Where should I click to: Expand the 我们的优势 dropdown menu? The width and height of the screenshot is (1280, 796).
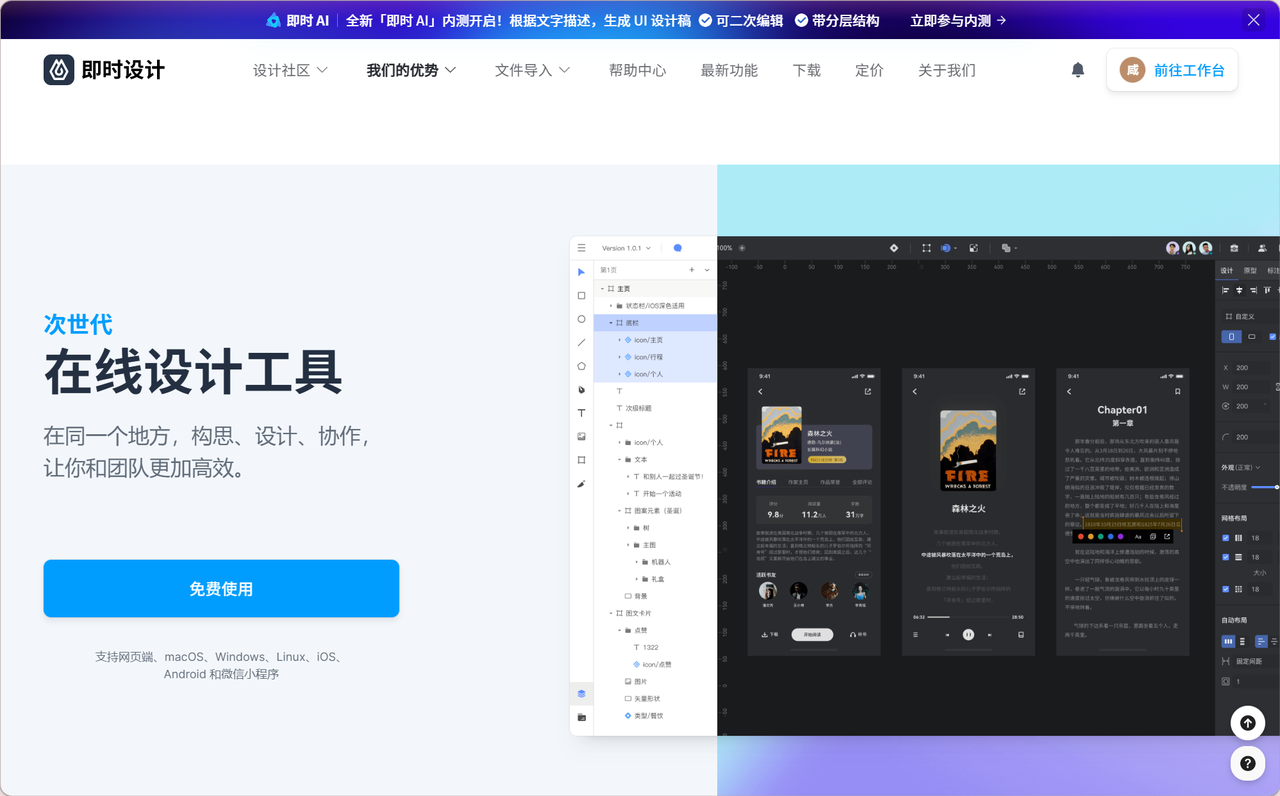coord(411,70)
